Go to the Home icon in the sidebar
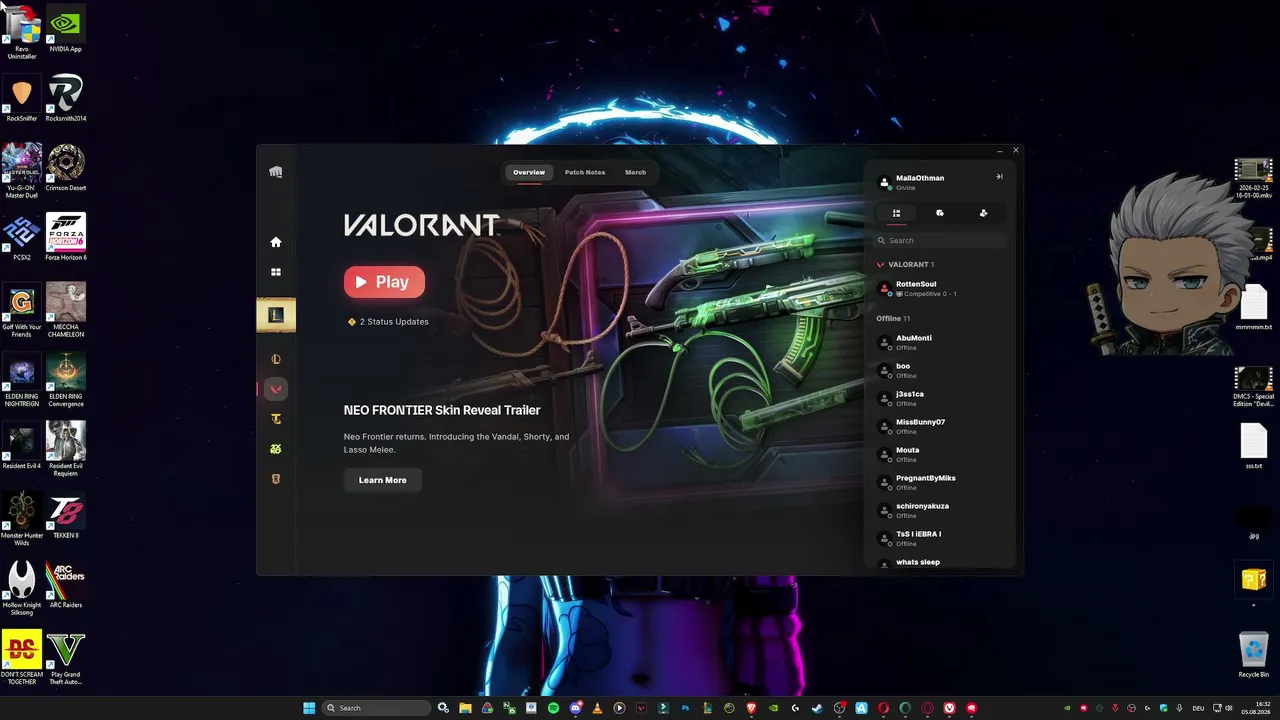Image resolution: width=1280 pixels, height=720 pixels. pyautogui.click(x=276, y=242)
